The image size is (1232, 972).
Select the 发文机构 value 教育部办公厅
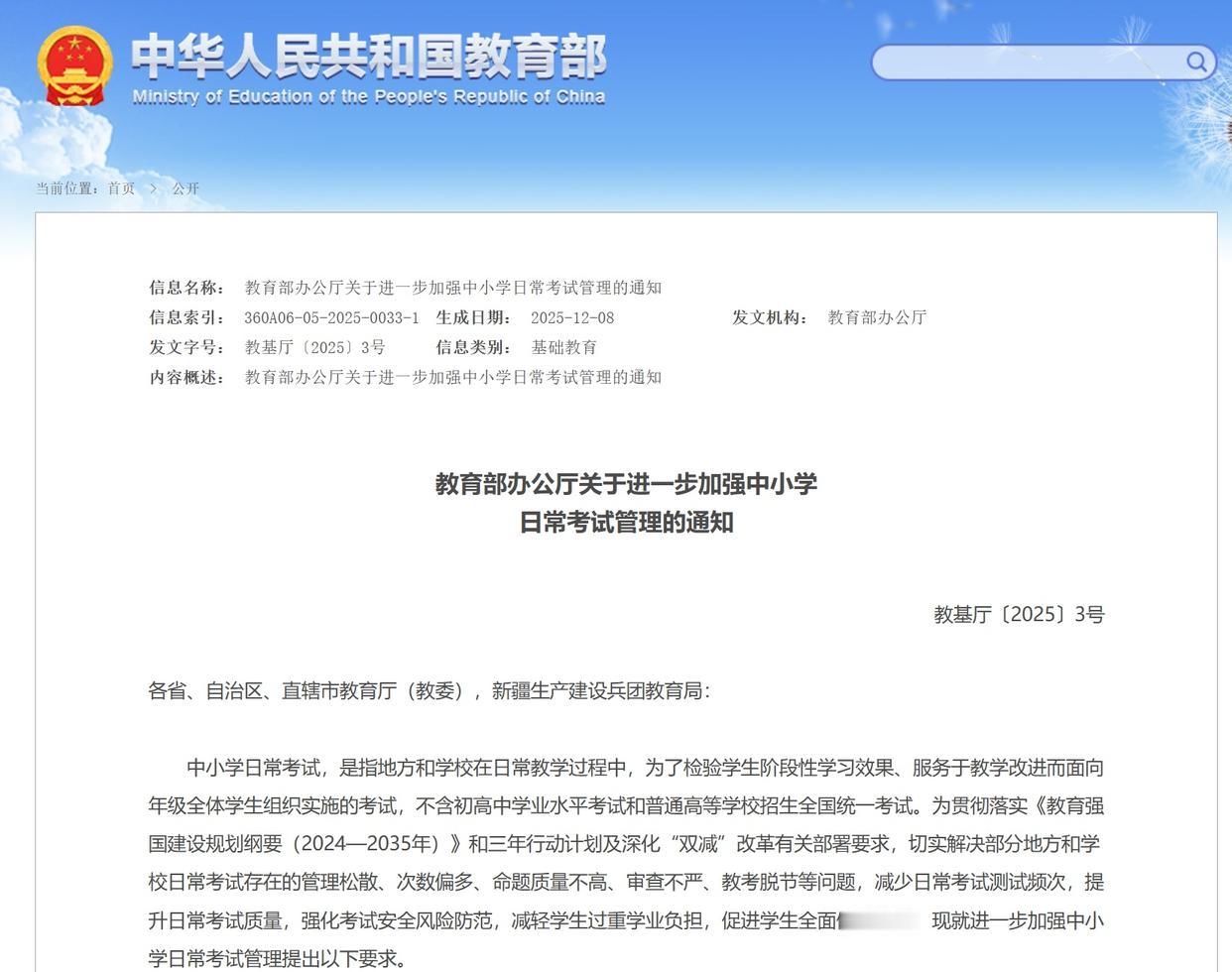point(877,317)
